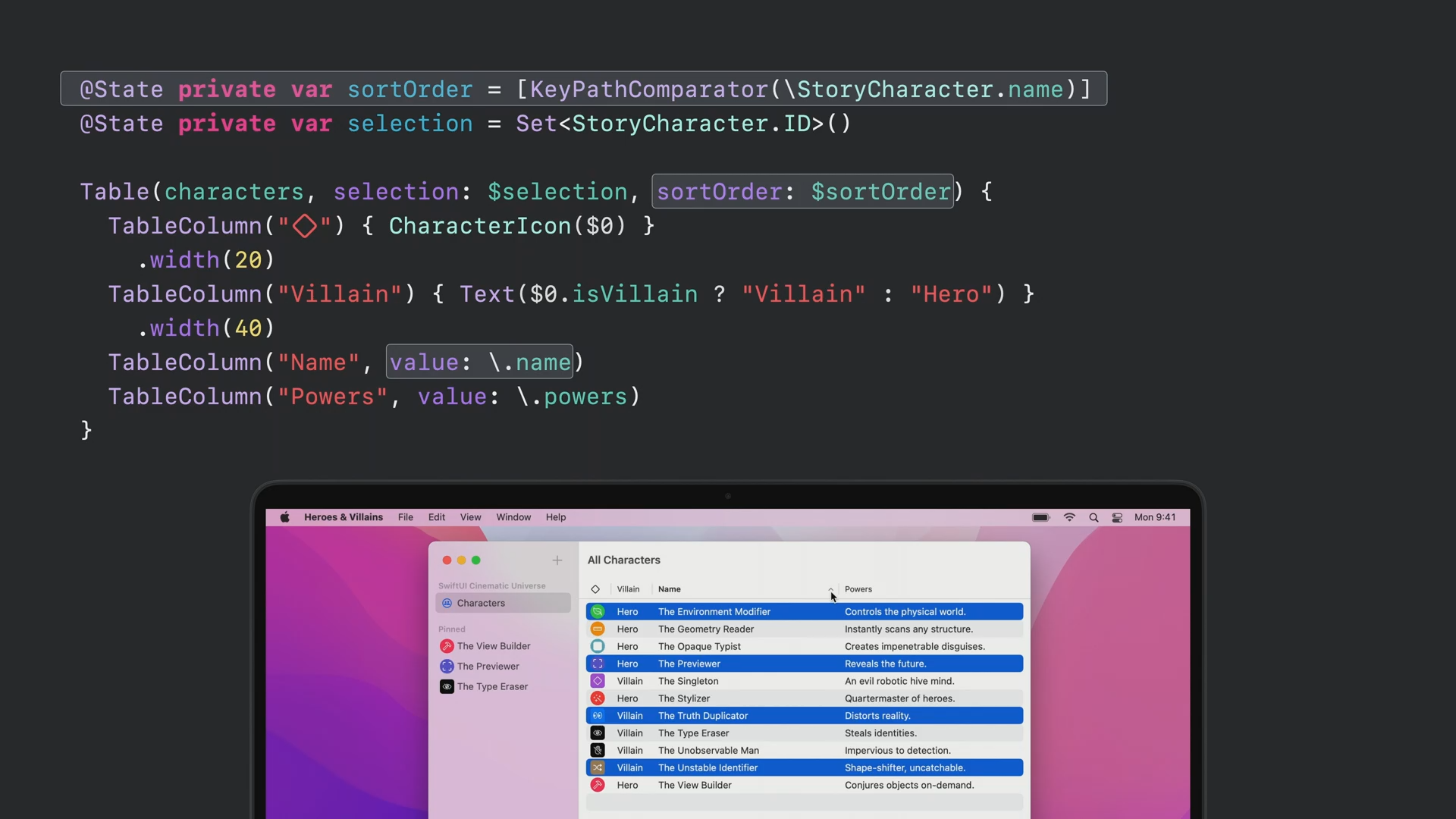Open the File menu

click(406, 517)
